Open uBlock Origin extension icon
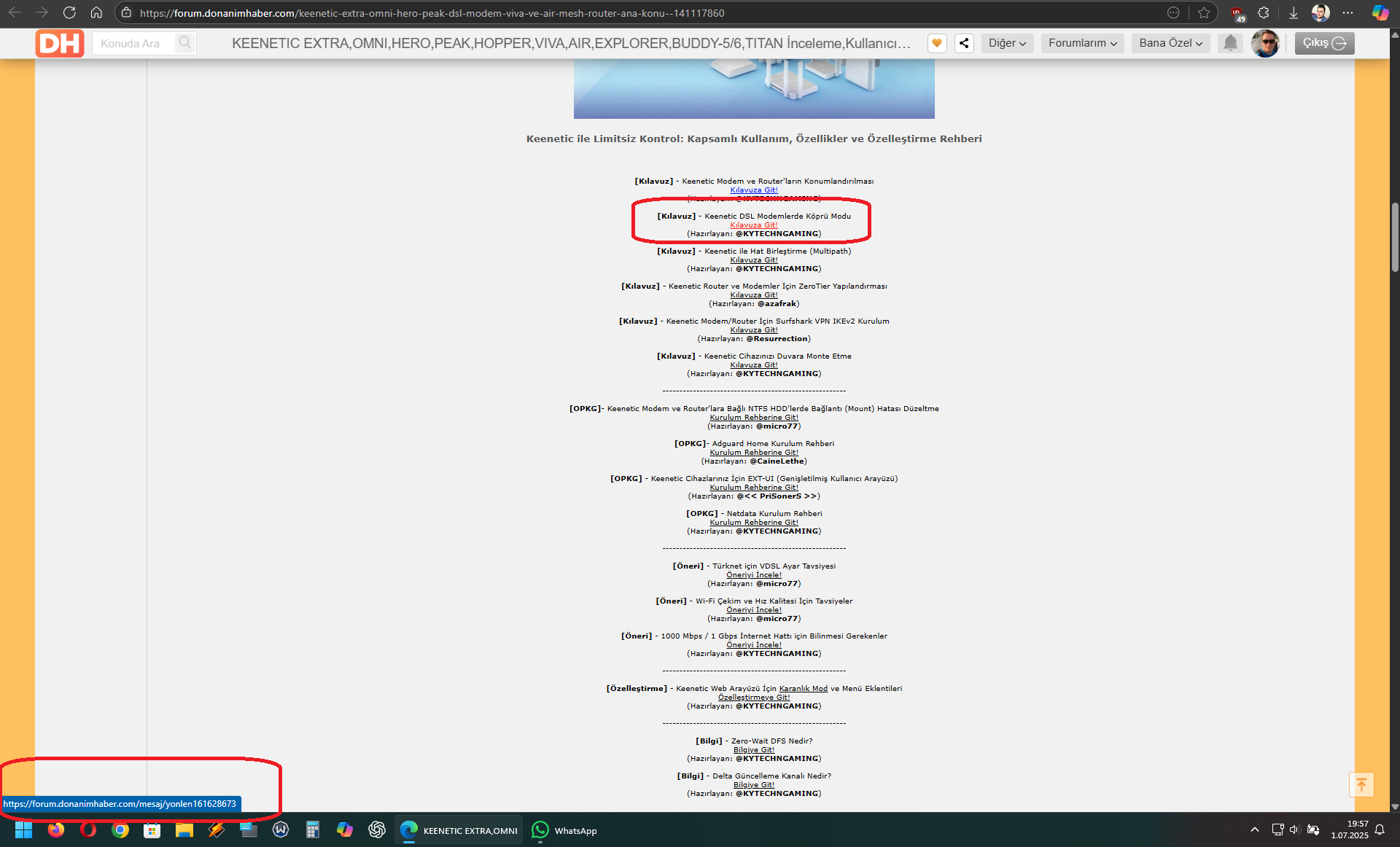The width and height of the screenshot is (1400, 847). [1237, 13]
